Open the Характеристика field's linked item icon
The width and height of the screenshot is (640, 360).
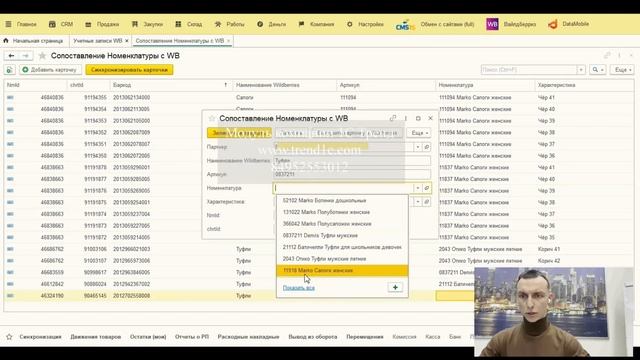pyautogui.click(x=427, y=202)
